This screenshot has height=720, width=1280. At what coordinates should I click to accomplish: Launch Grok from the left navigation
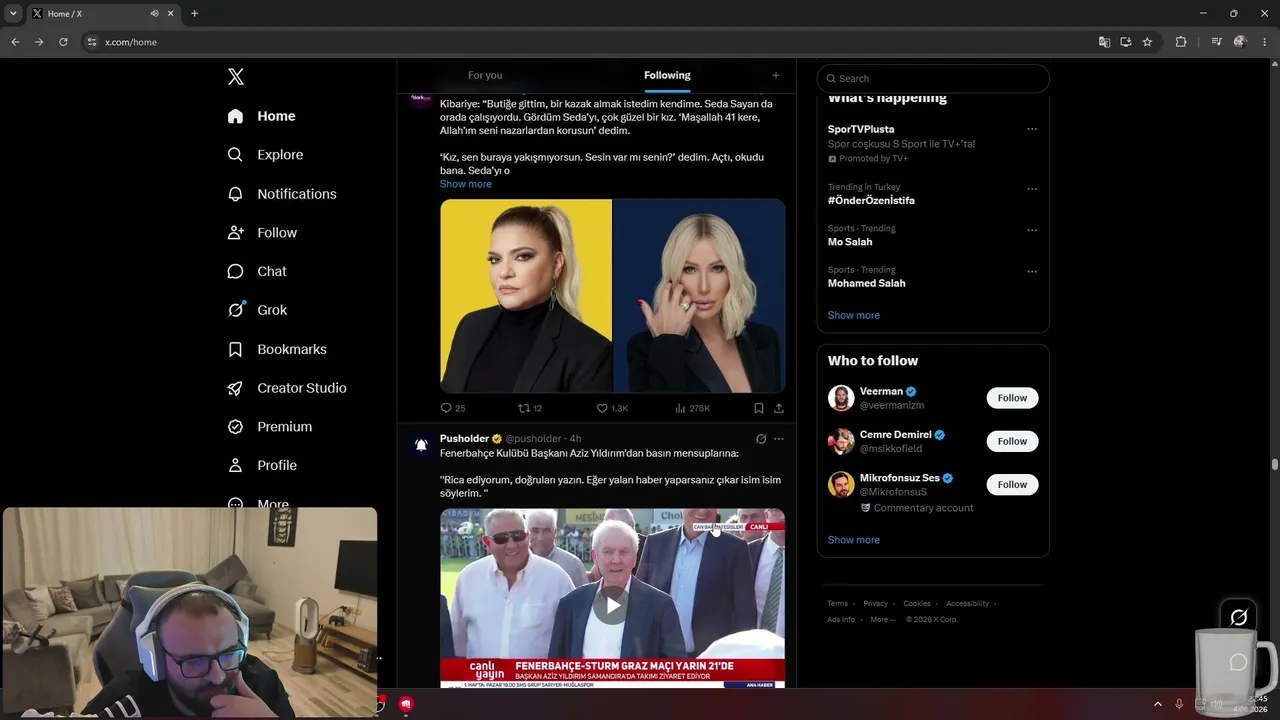coord(257,310)
